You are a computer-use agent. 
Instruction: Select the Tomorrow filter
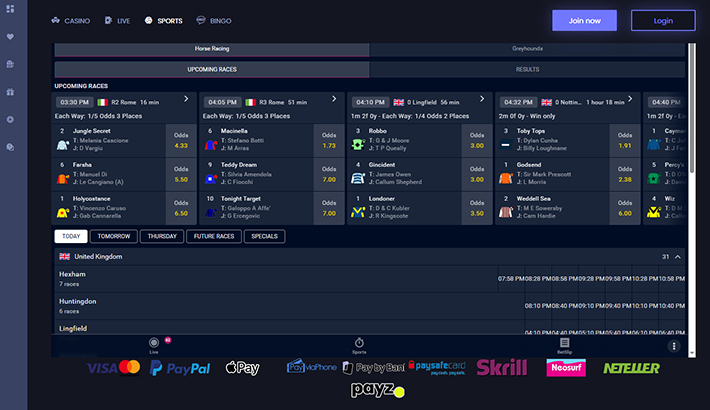(x=114, y=236)
